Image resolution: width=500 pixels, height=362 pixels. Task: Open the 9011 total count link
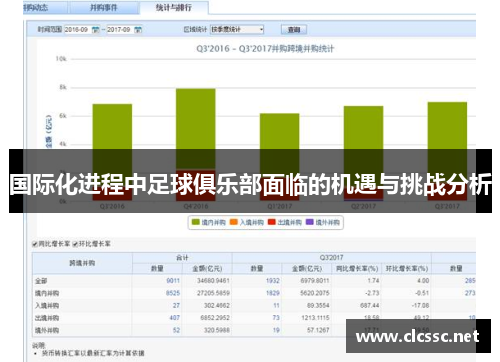(173, 281)
